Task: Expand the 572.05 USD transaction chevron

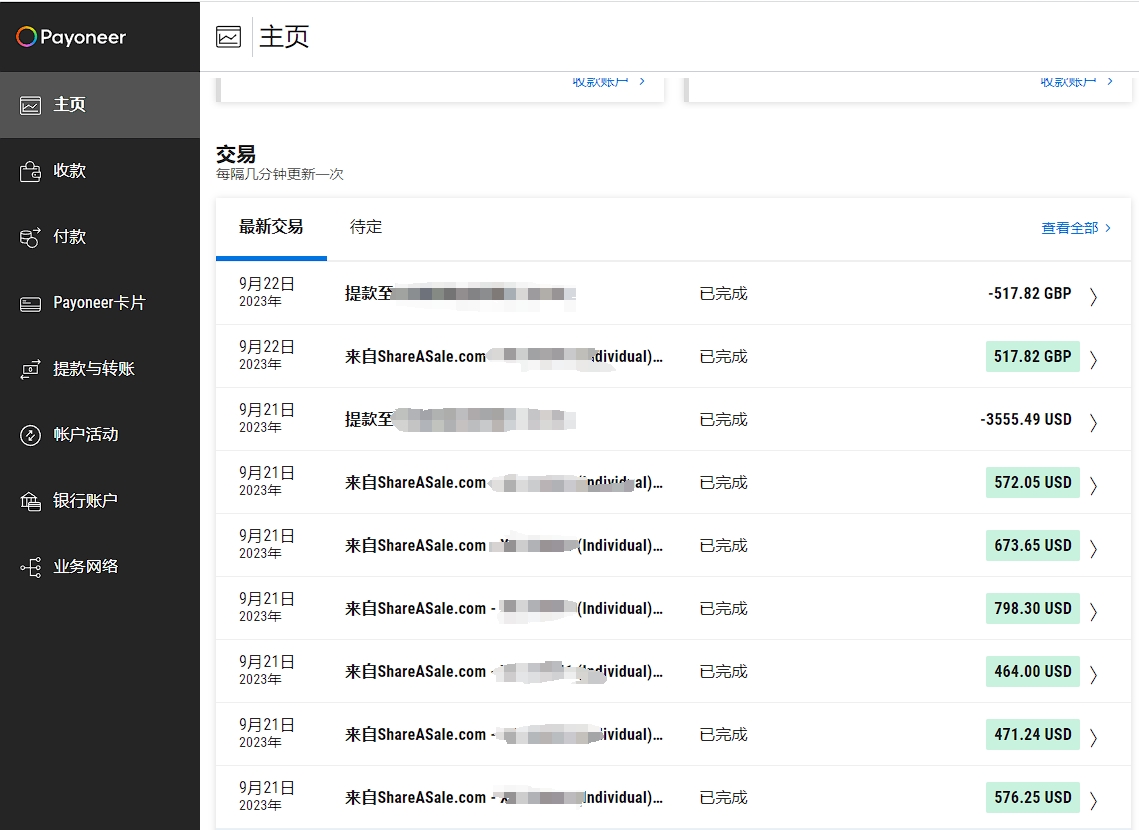Action: point(1093,485)
